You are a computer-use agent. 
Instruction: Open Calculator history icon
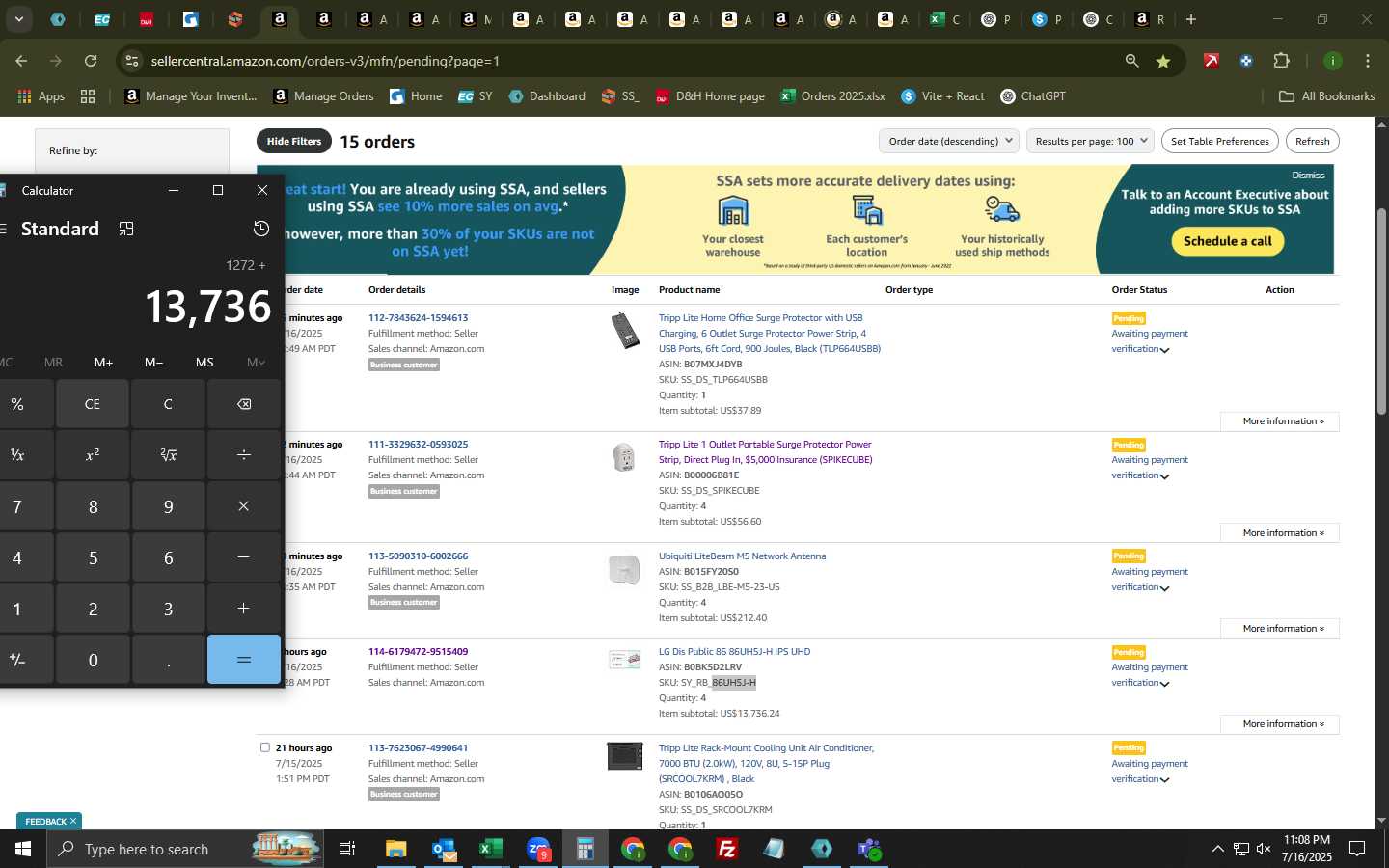(260, 229)
